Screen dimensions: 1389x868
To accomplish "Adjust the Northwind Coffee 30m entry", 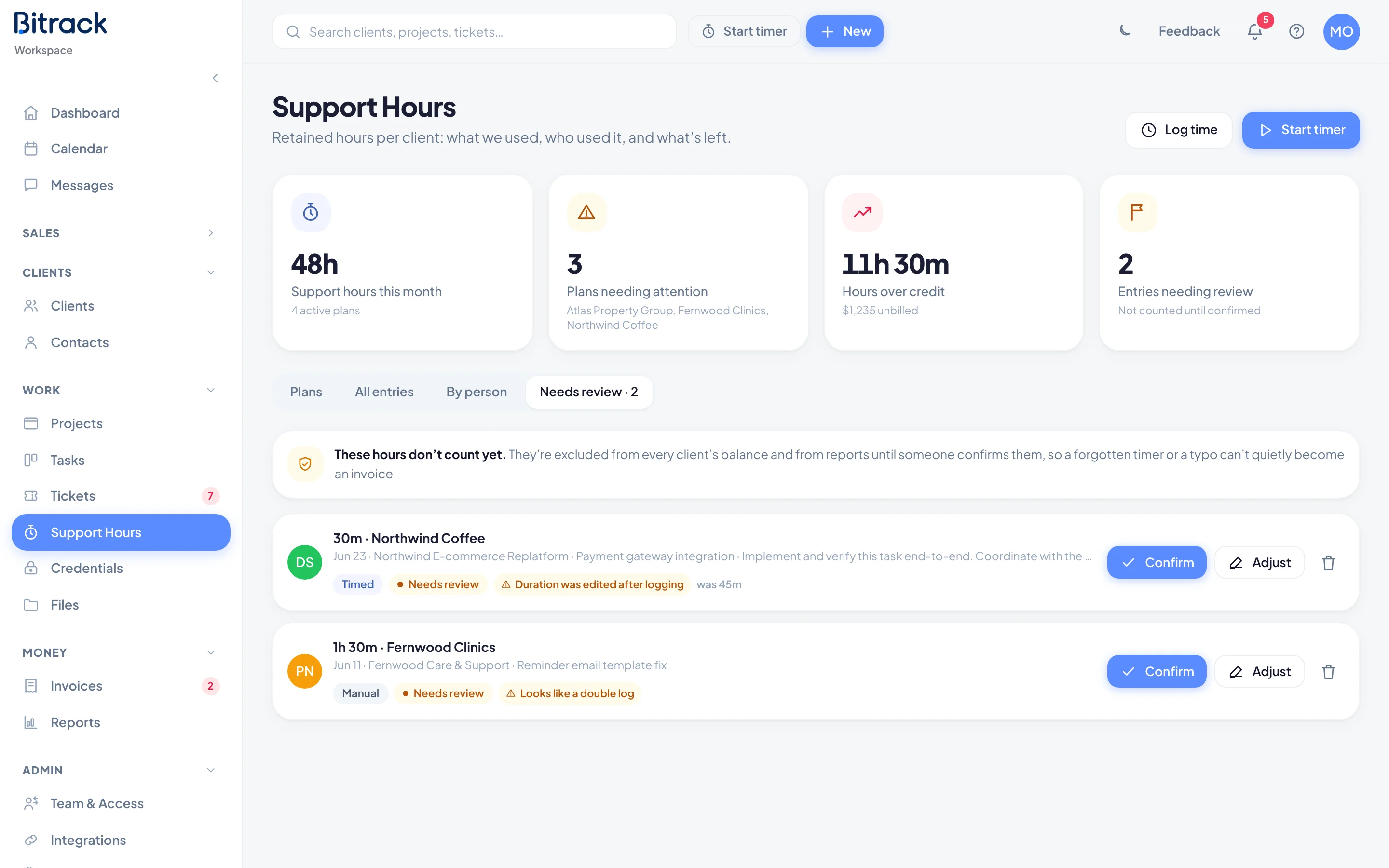I will [1260, 563].
